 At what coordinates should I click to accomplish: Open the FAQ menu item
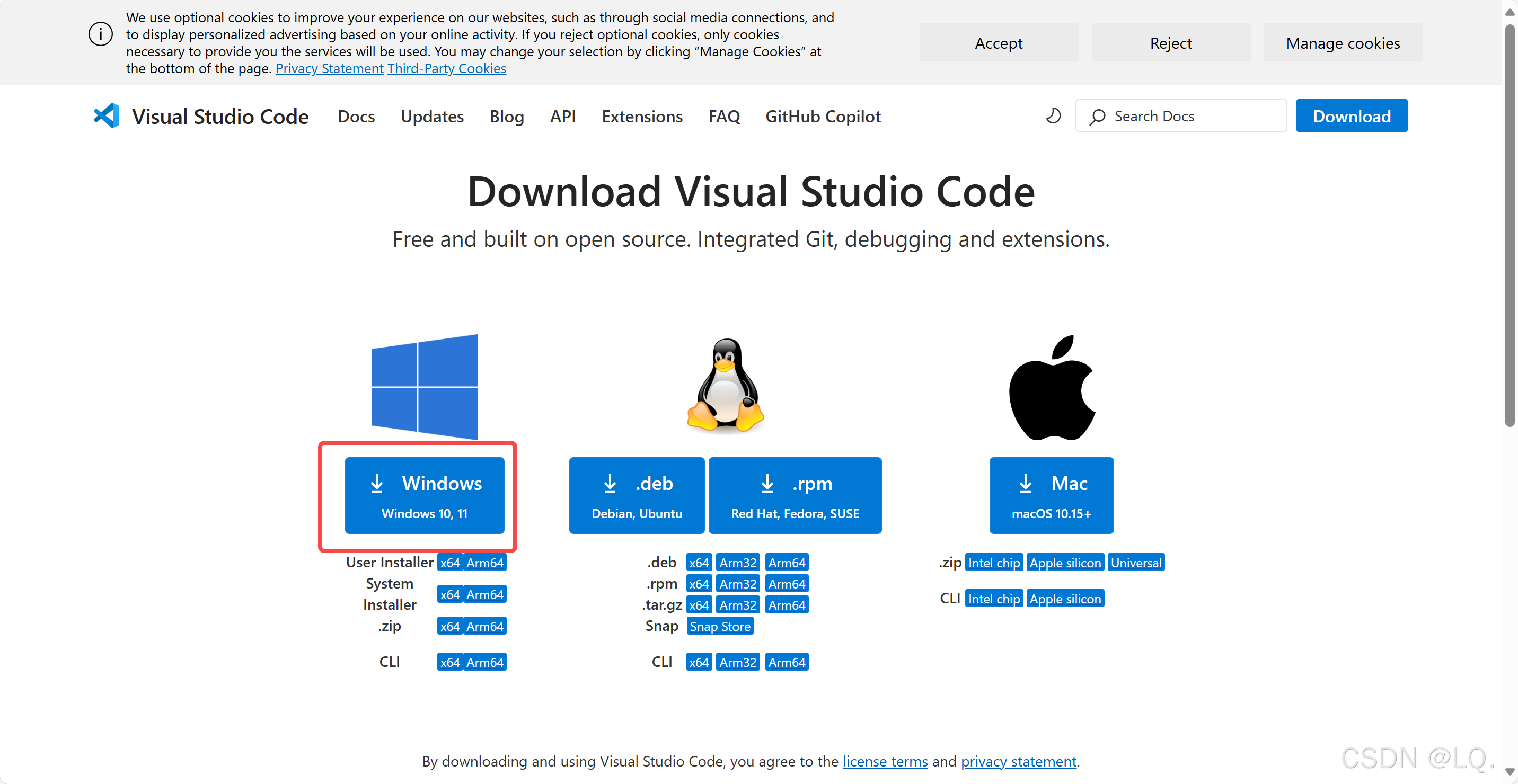(723, 116)
